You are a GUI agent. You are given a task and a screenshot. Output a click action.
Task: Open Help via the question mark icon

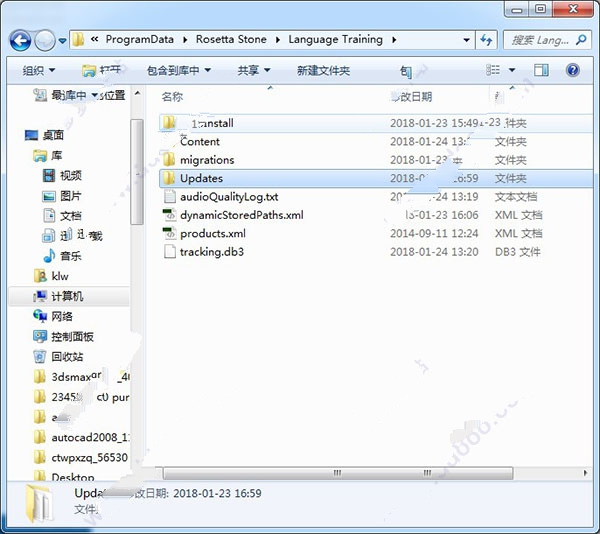pyautogui.click(x=572, y=70)
